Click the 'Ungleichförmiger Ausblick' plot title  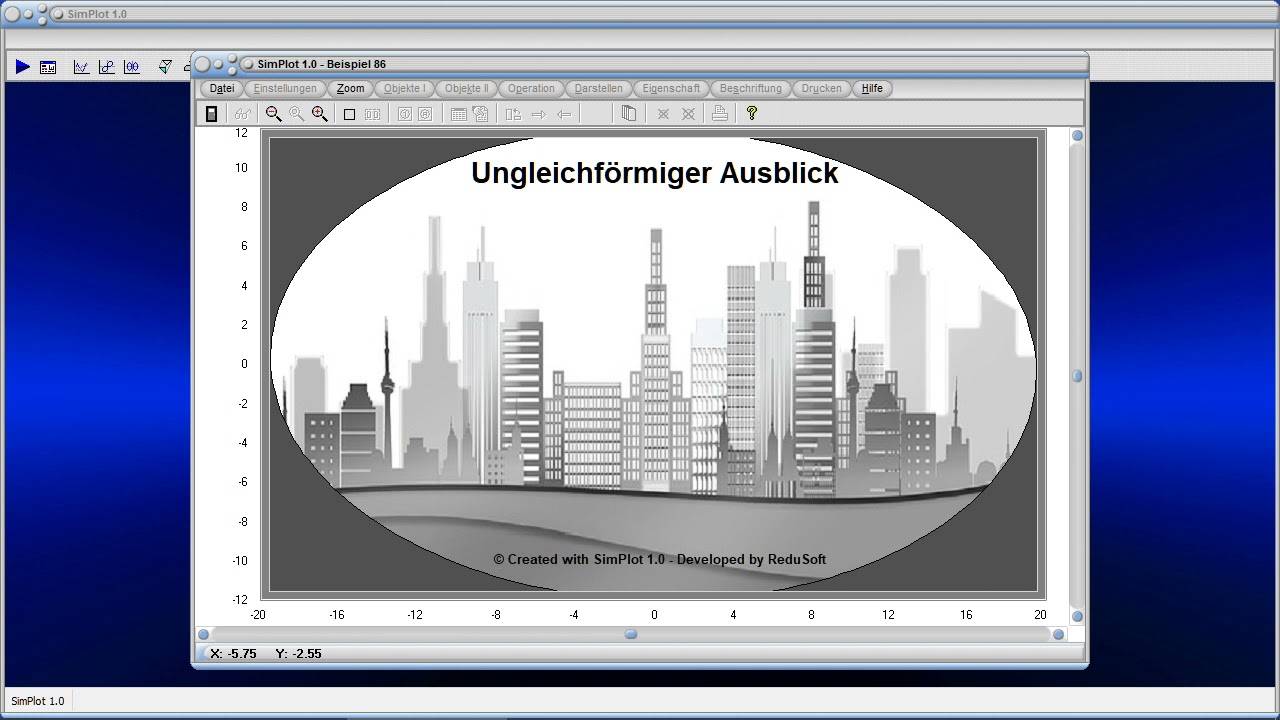pos(655,173)
